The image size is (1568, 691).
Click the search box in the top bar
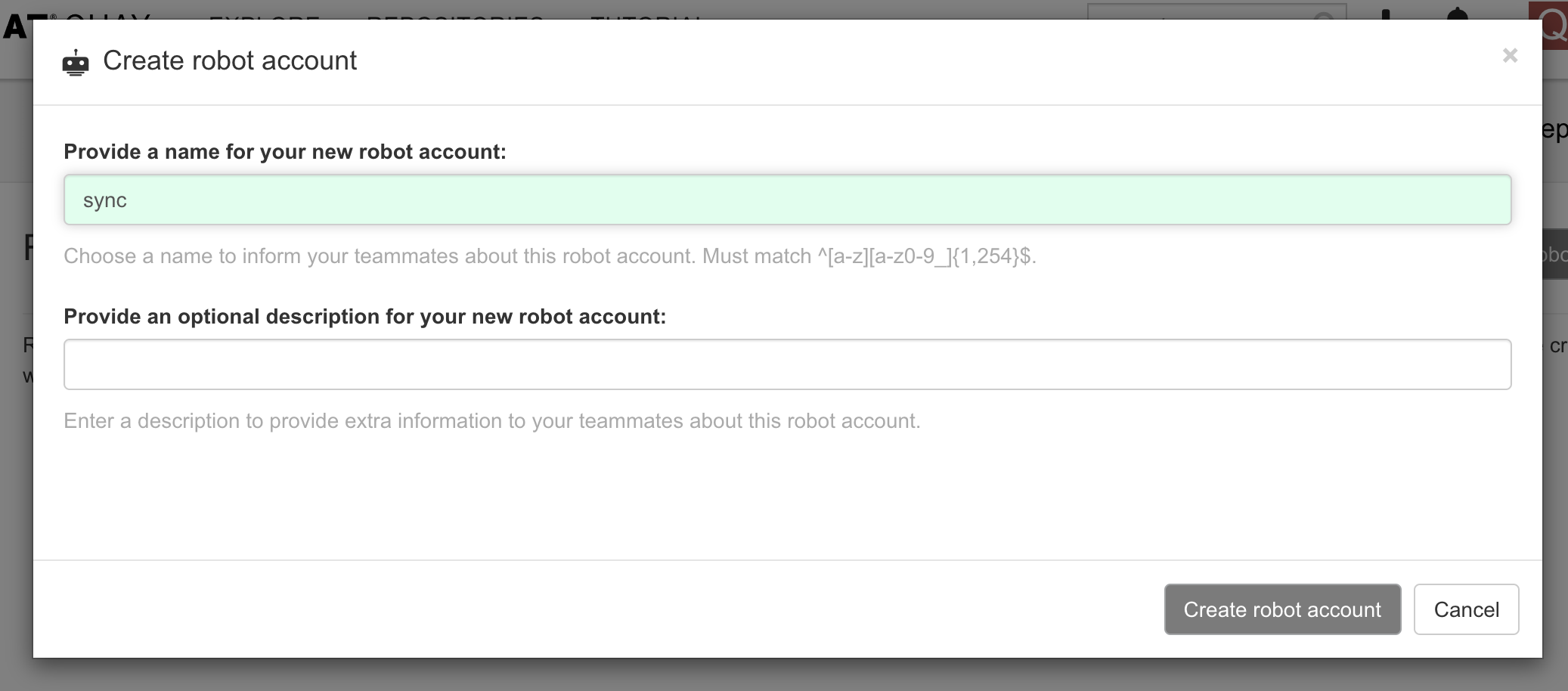pos(1202,12)
